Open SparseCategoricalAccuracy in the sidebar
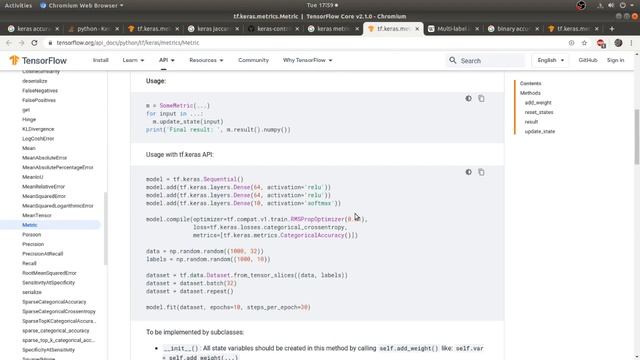This screenshot has width=640, height=360. tap(54, 302)
